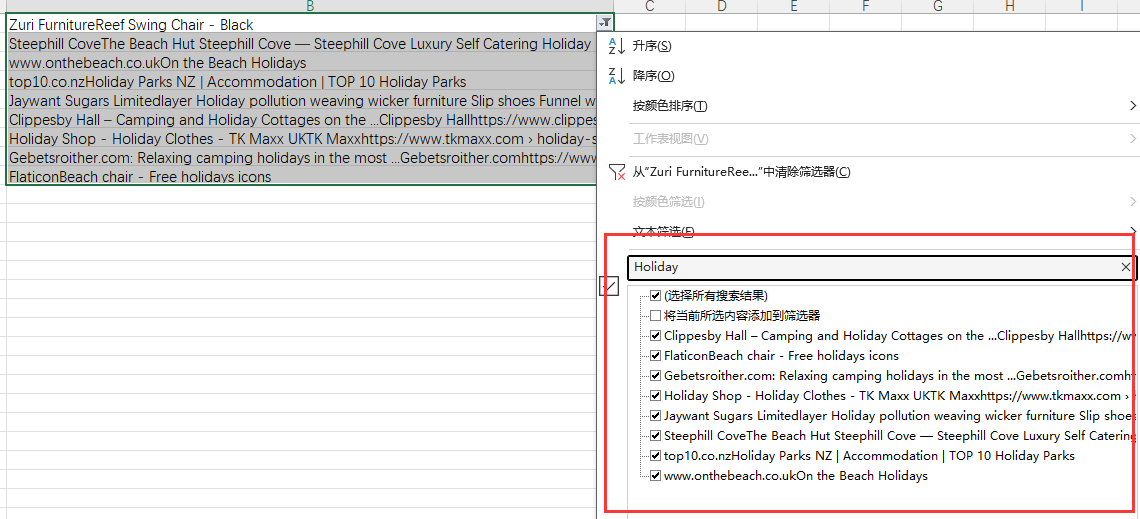This screenshot has width=1140, height=519.
Task: Uncheck Jaywant Sugars Limited filter item
Action: [x=656, y=416]
